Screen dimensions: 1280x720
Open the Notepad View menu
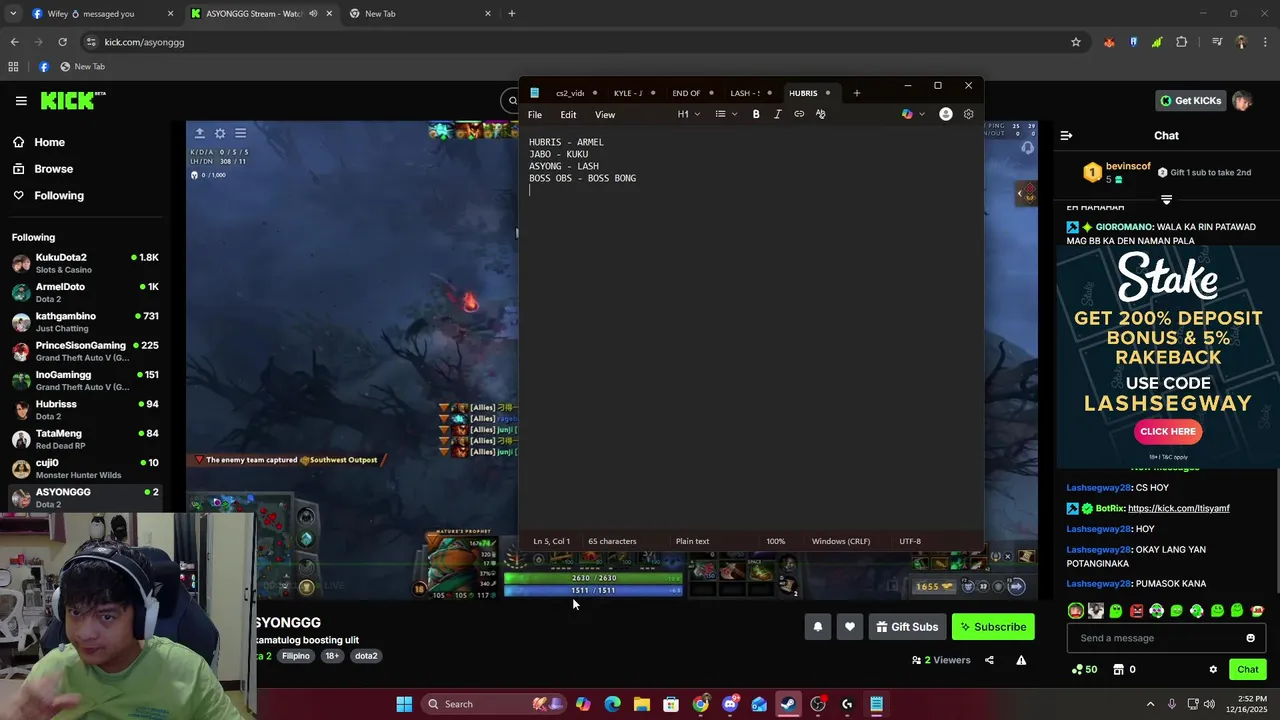[605, 115]
